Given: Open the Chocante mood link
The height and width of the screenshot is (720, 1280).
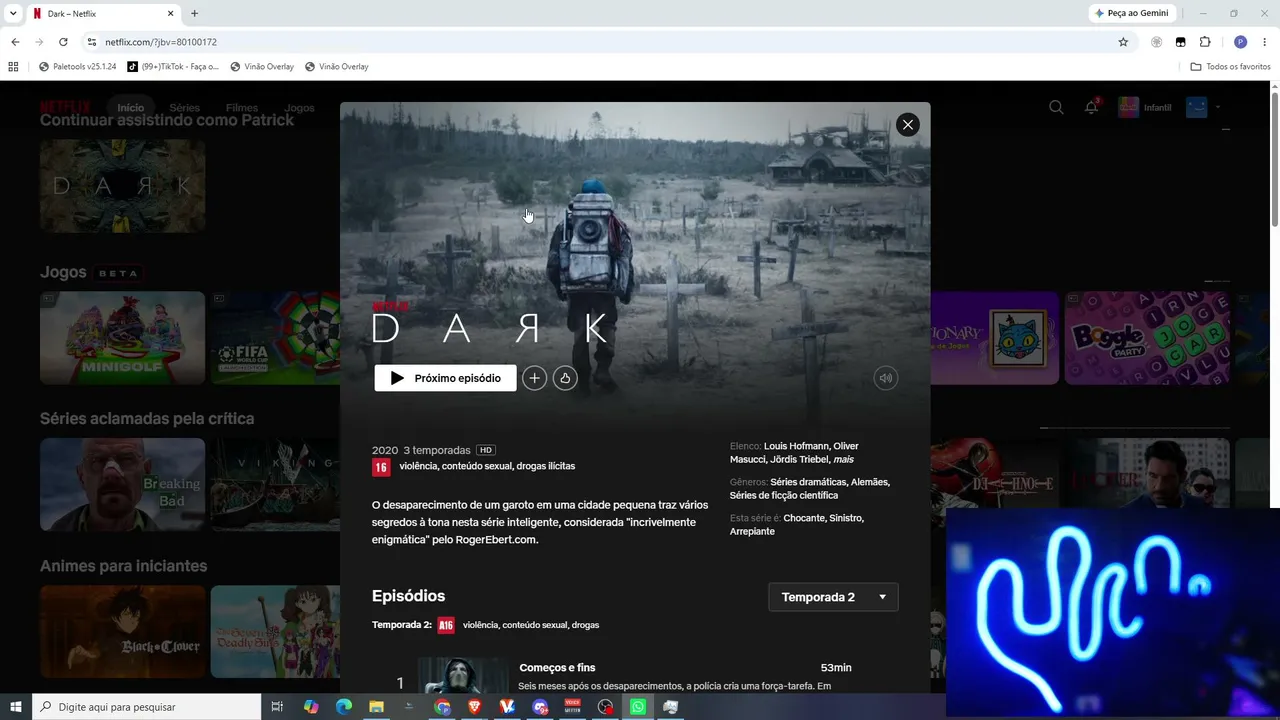Looking at the screenshot, I should 804,518.
